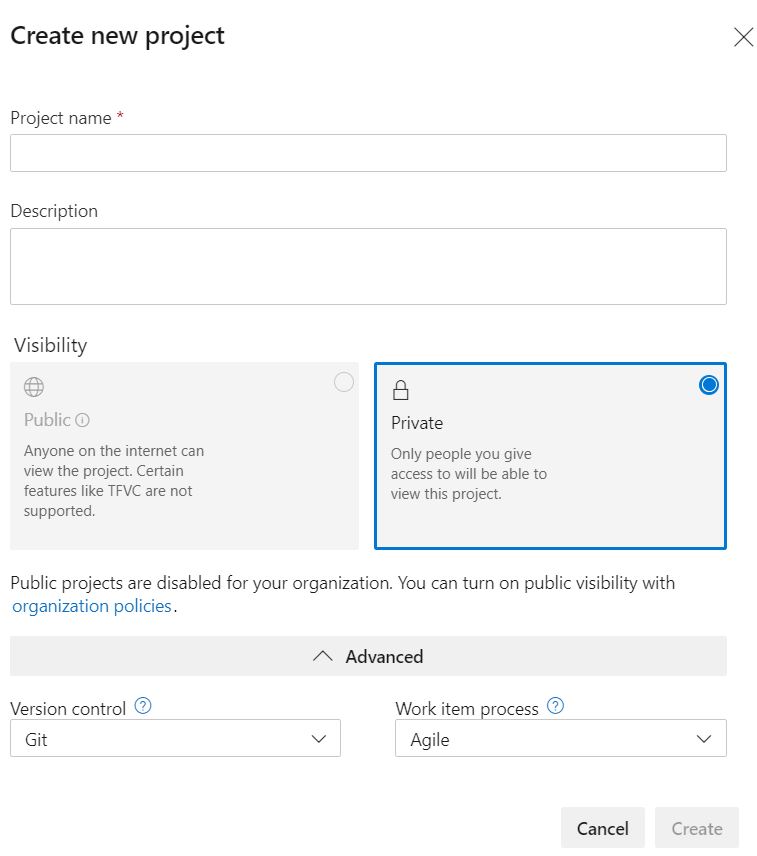The height and width of the screenshot is (856, 757).
Task: Collapse the Advanced section
Action: 368,656
